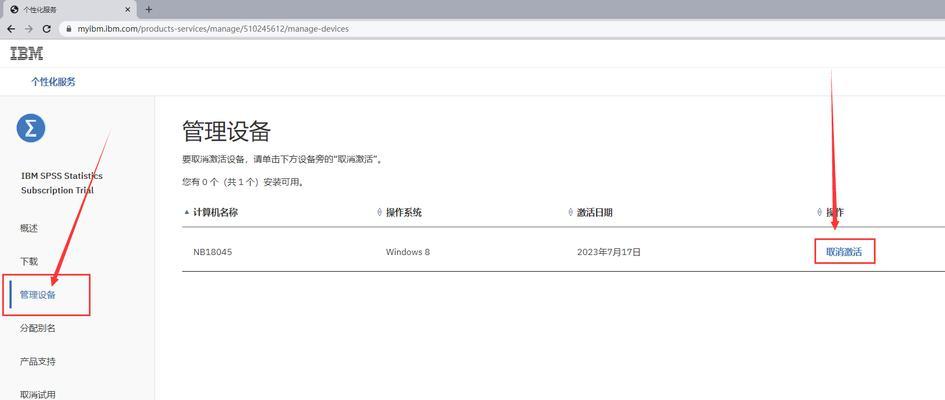Sort by 计算机名称 column header
The width and height of the screenshot is (945, 400).
(x=215, y=212)
